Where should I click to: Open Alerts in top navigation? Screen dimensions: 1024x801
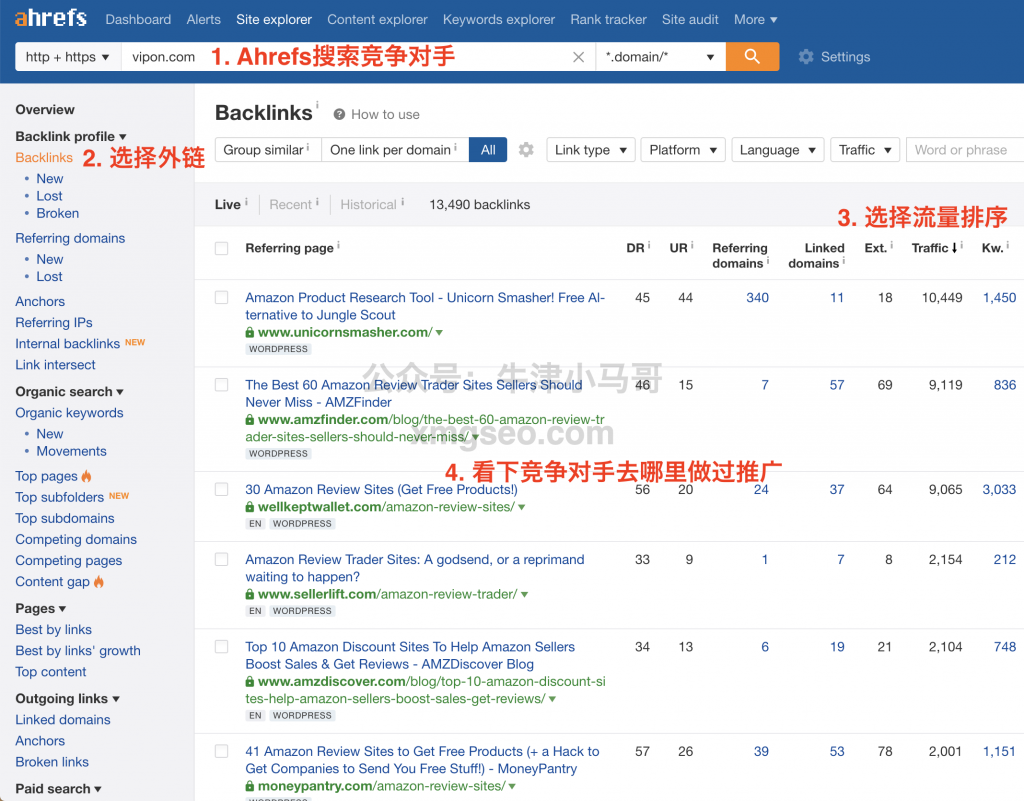204,20
